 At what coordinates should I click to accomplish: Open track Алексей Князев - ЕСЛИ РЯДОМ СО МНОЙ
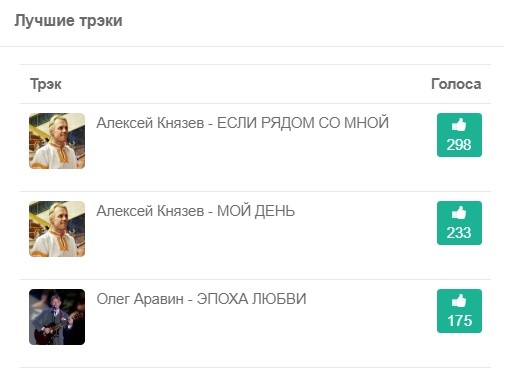[243, 123]
